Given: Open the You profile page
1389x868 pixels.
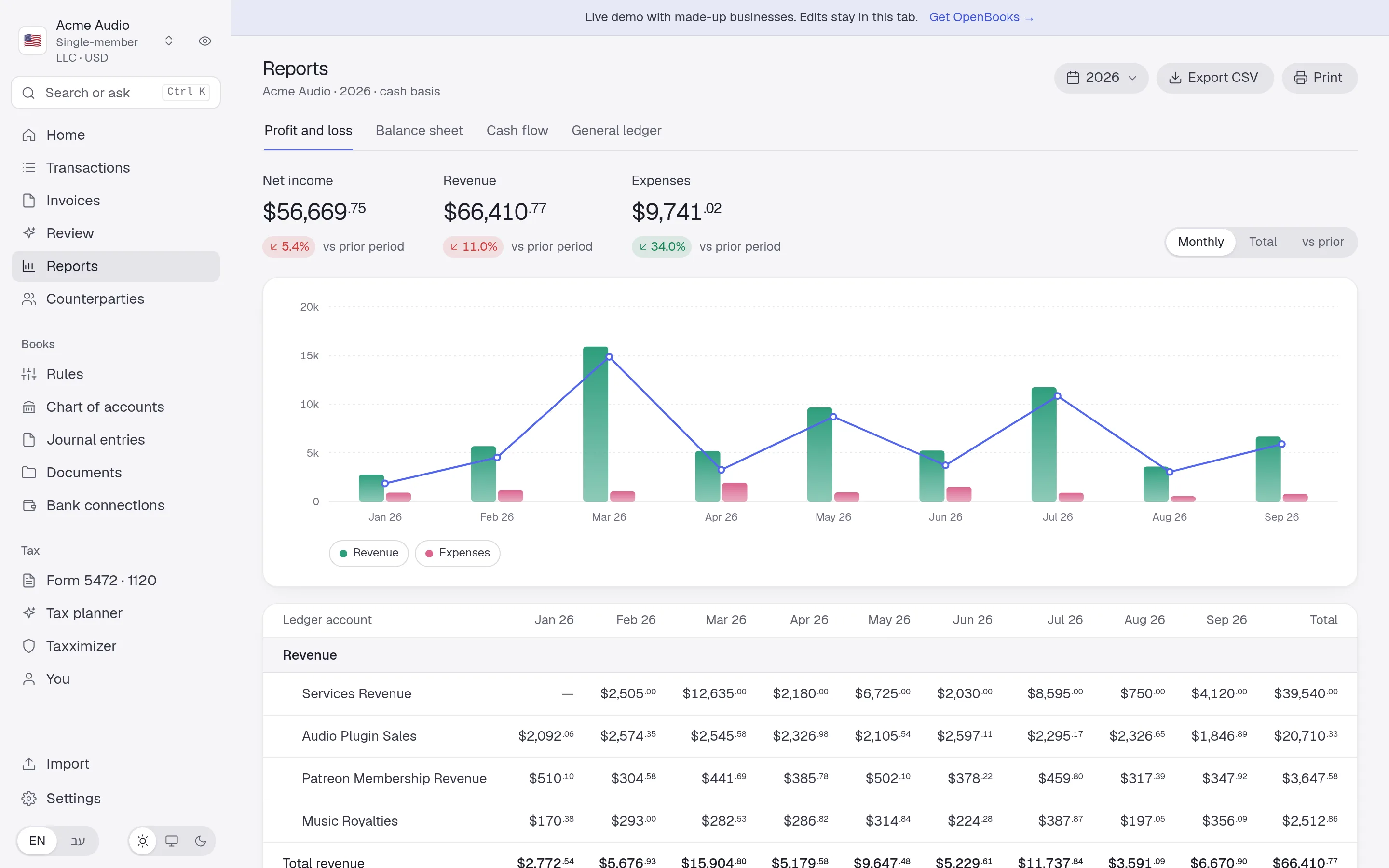Looking at the screenshot, I should click(115, 678).
